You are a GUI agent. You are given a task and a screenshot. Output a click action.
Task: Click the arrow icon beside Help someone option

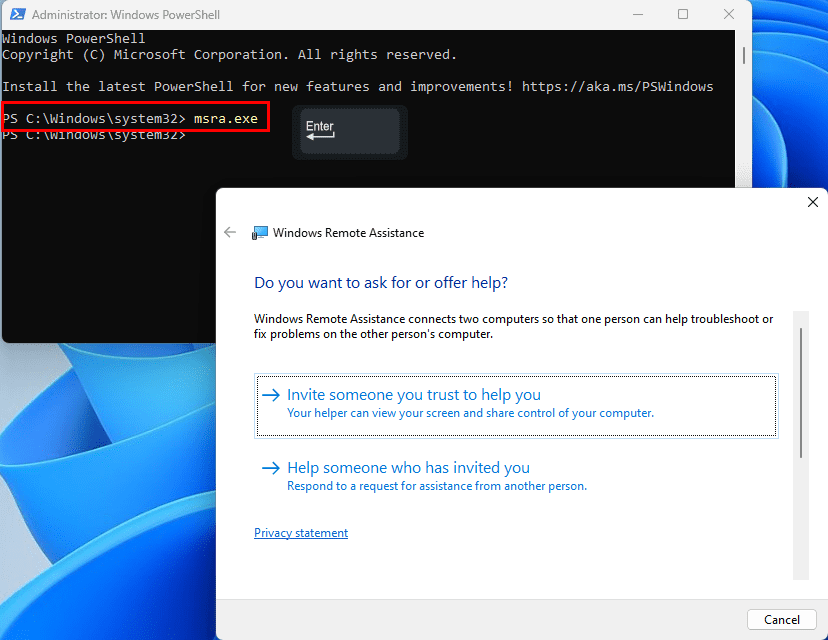click(271, 468)
